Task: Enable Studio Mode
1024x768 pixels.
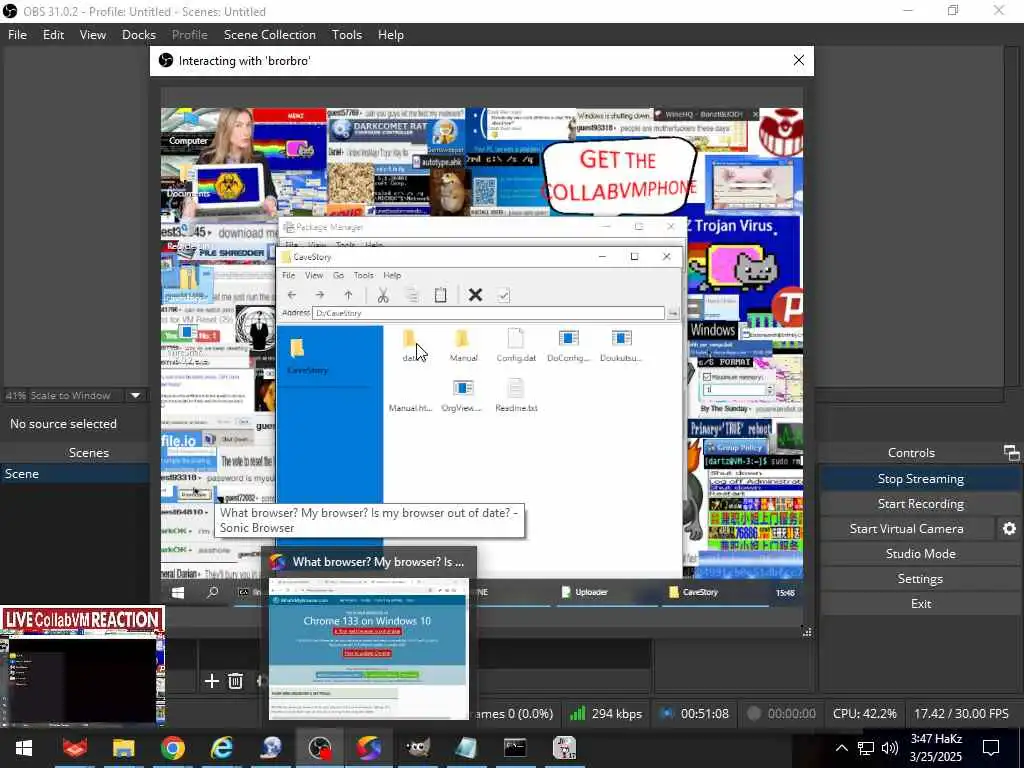Action: [920, 553]
